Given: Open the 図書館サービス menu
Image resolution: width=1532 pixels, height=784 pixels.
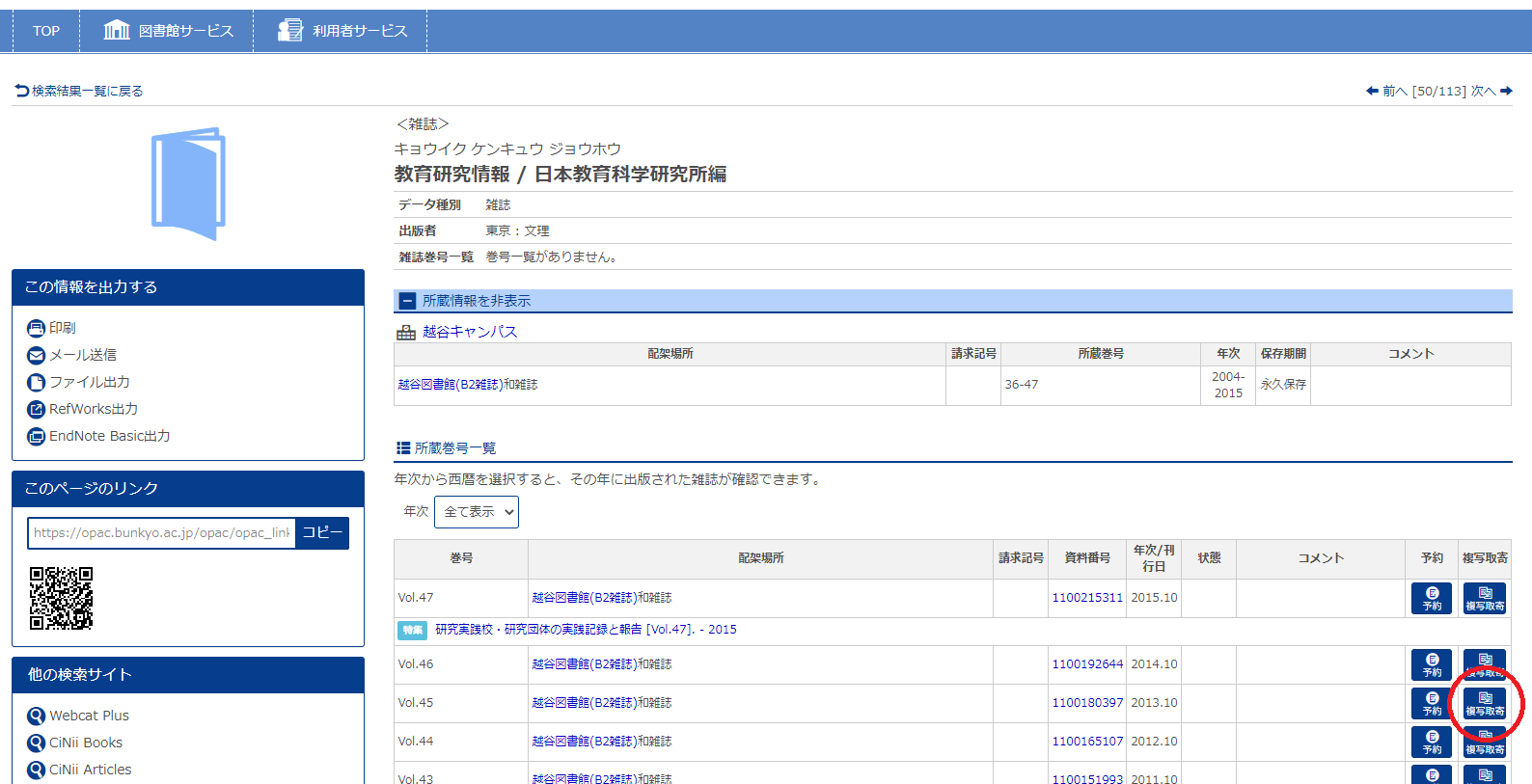Looking at the screenshot, I should coord(168,31).
